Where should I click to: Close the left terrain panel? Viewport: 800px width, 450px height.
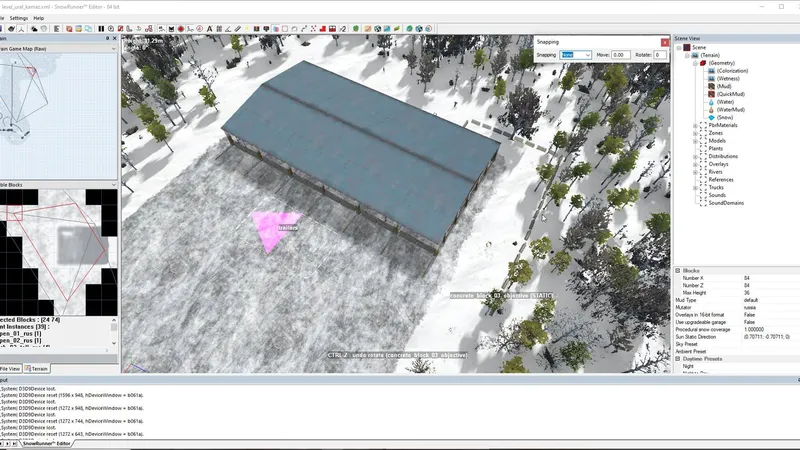click(x=114, y=38)
